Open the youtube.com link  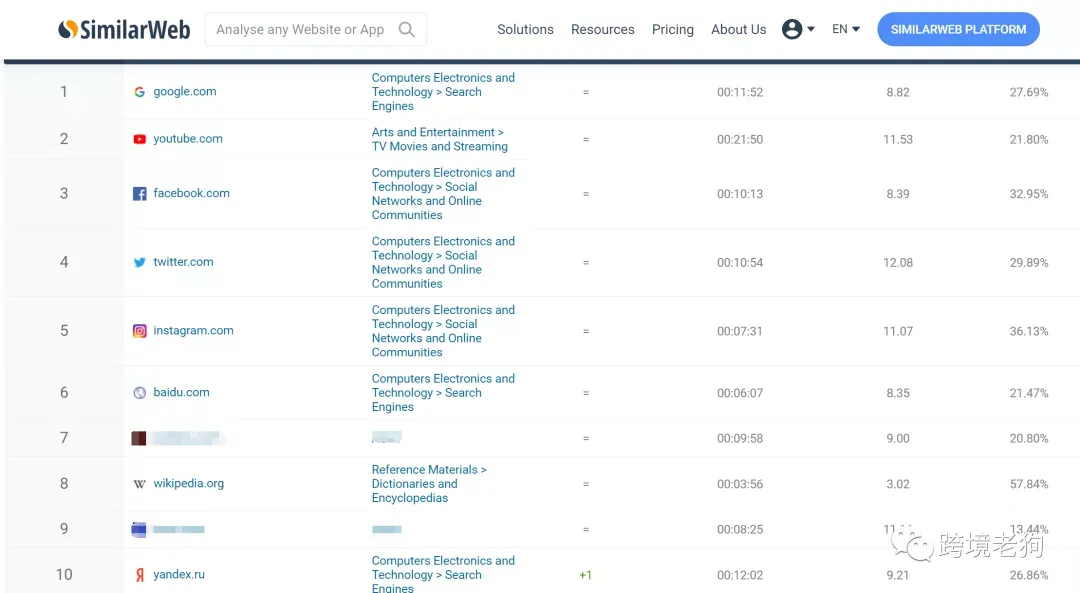tap(188, 138)
